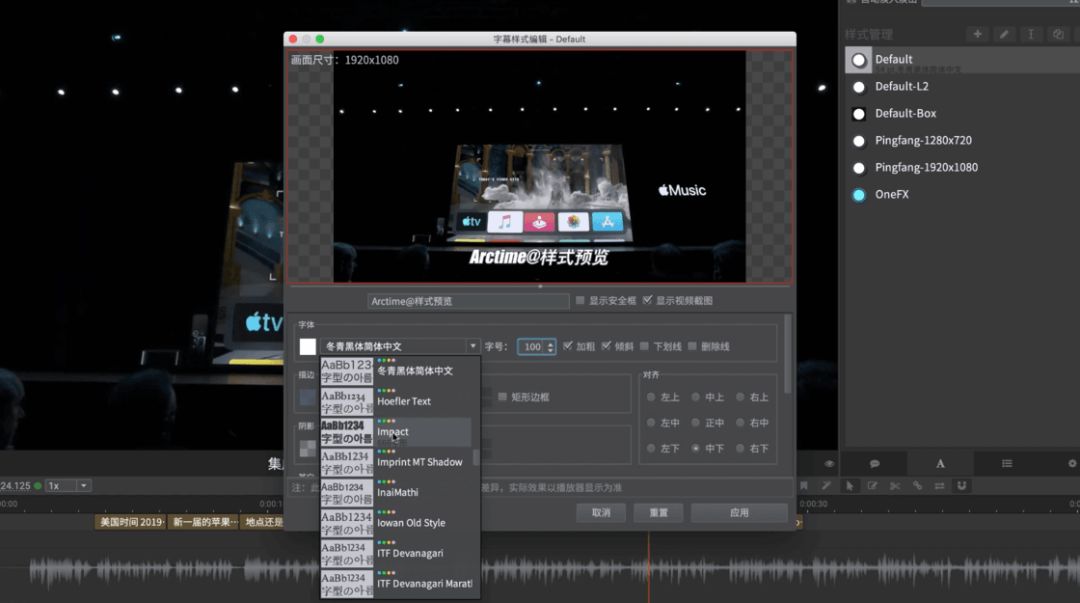The image size is (1080, 603).
Task: Open the list view tab
Action: [1007, 464]
